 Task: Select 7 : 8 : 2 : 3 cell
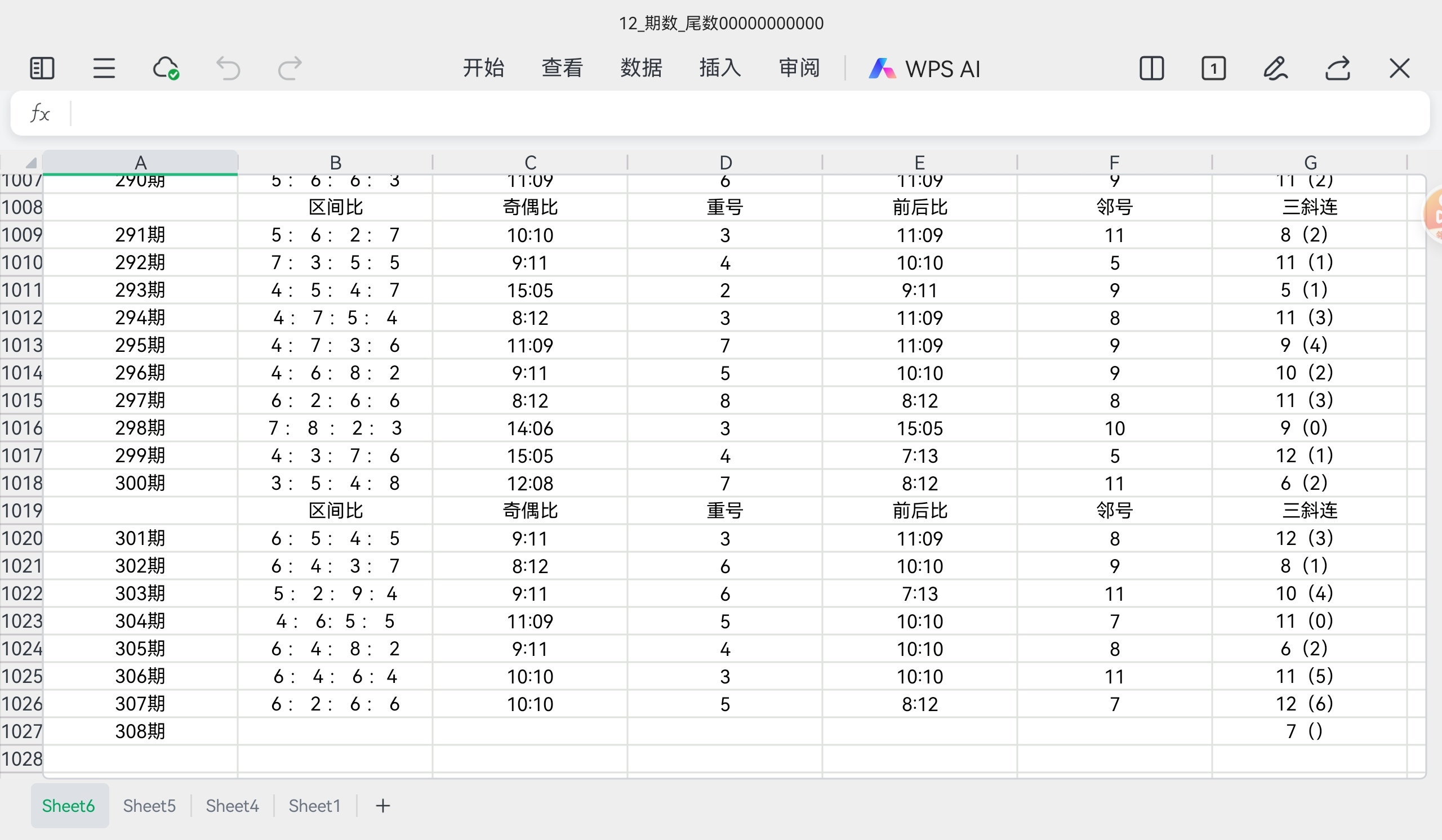(335, 428)
